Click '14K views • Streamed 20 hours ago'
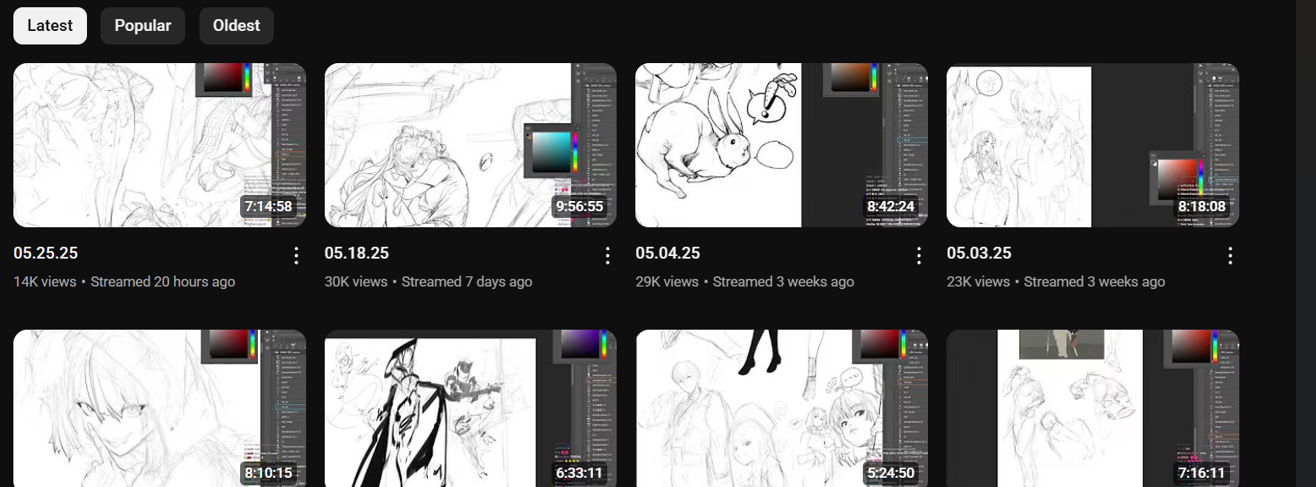 point(124,282)
